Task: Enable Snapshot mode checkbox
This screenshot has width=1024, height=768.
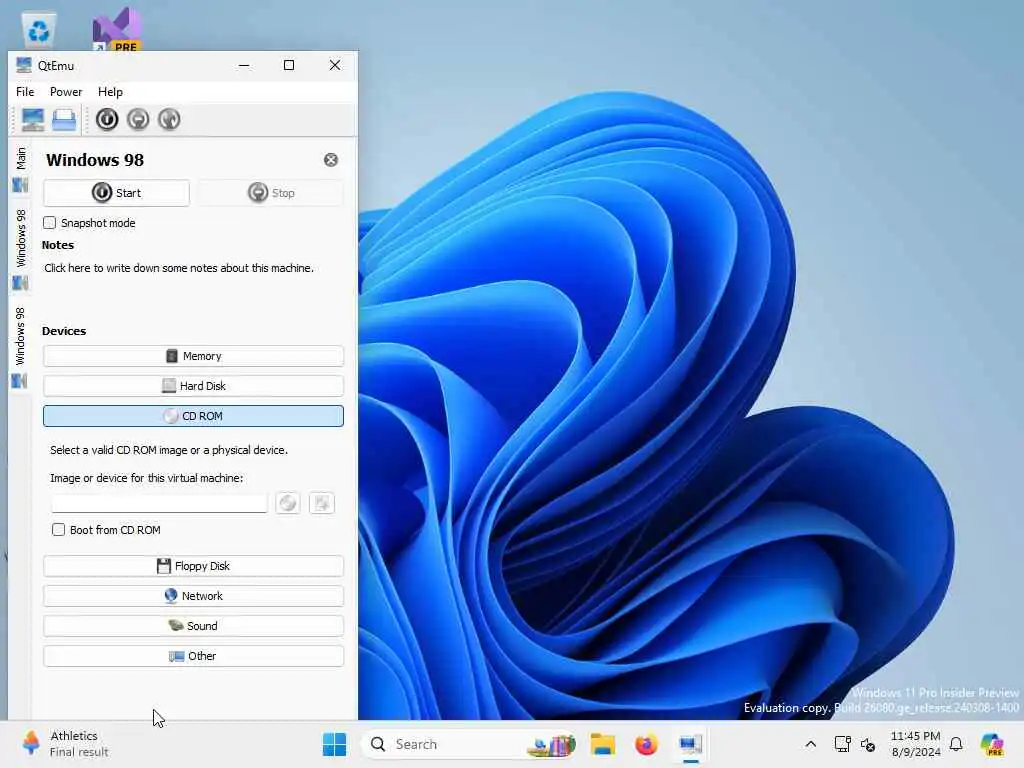Action: point(50,223)
